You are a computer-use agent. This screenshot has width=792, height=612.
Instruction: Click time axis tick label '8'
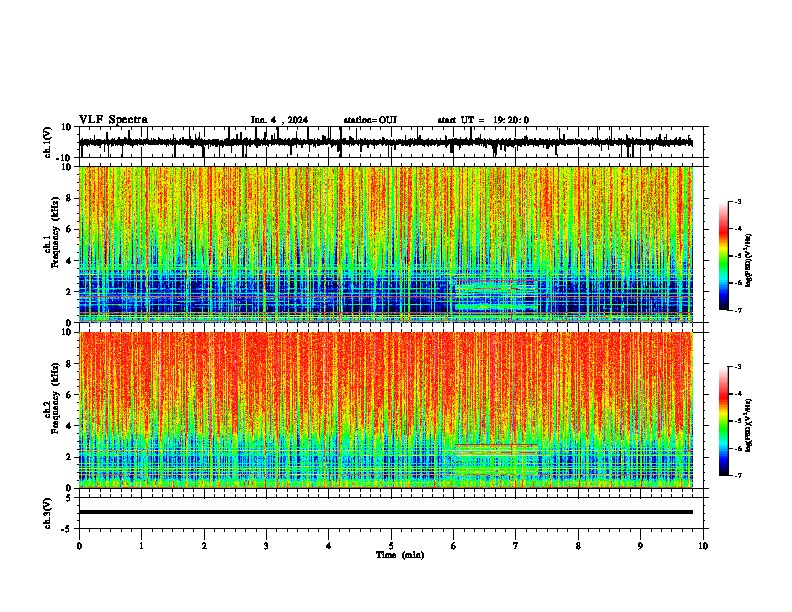pos(578,546)
